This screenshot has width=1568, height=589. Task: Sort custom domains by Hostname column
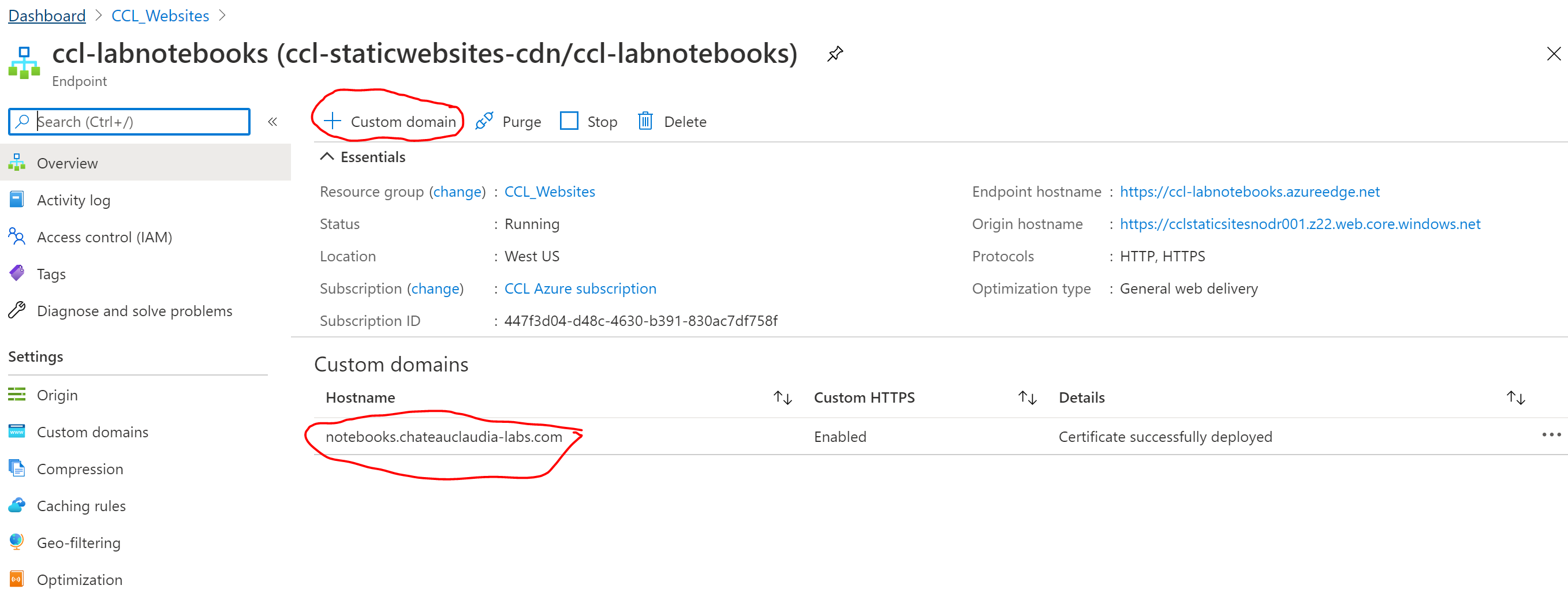[x=782, y=398]
